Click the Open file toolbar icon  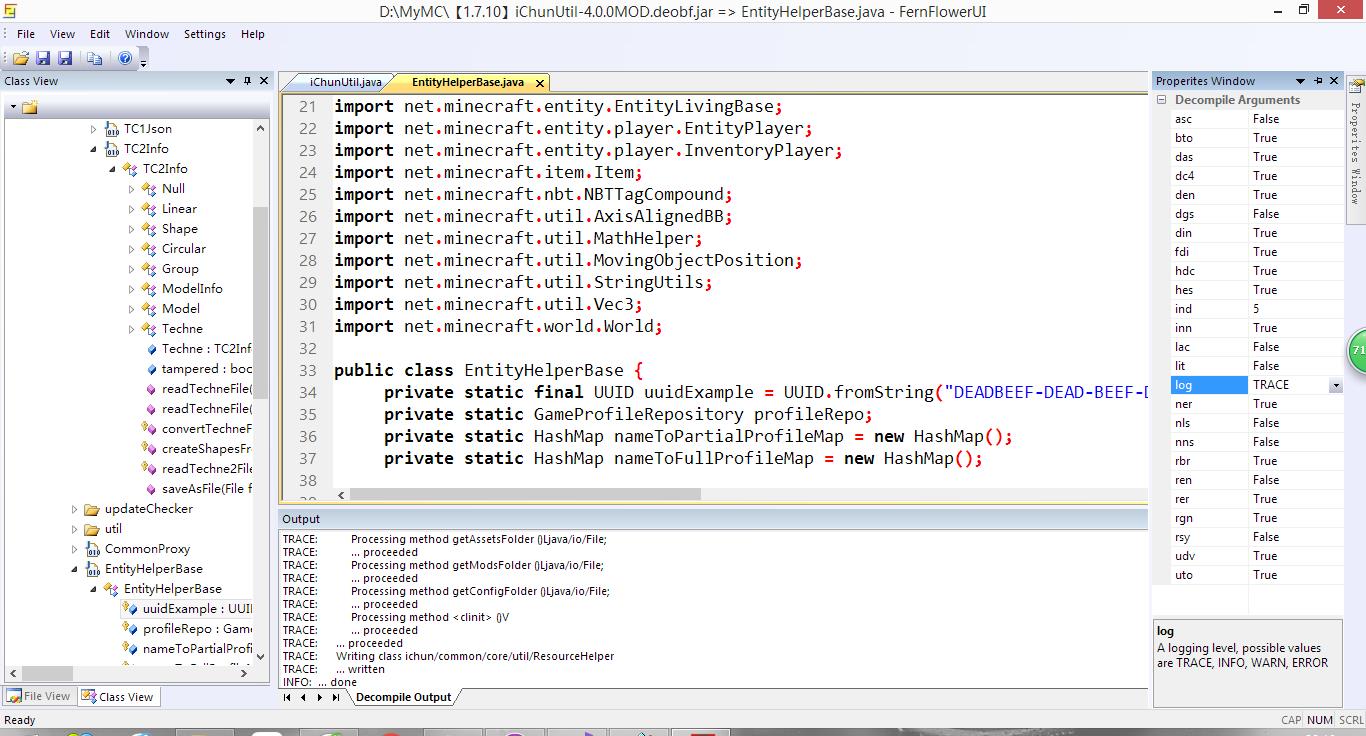tap(20, 59)
